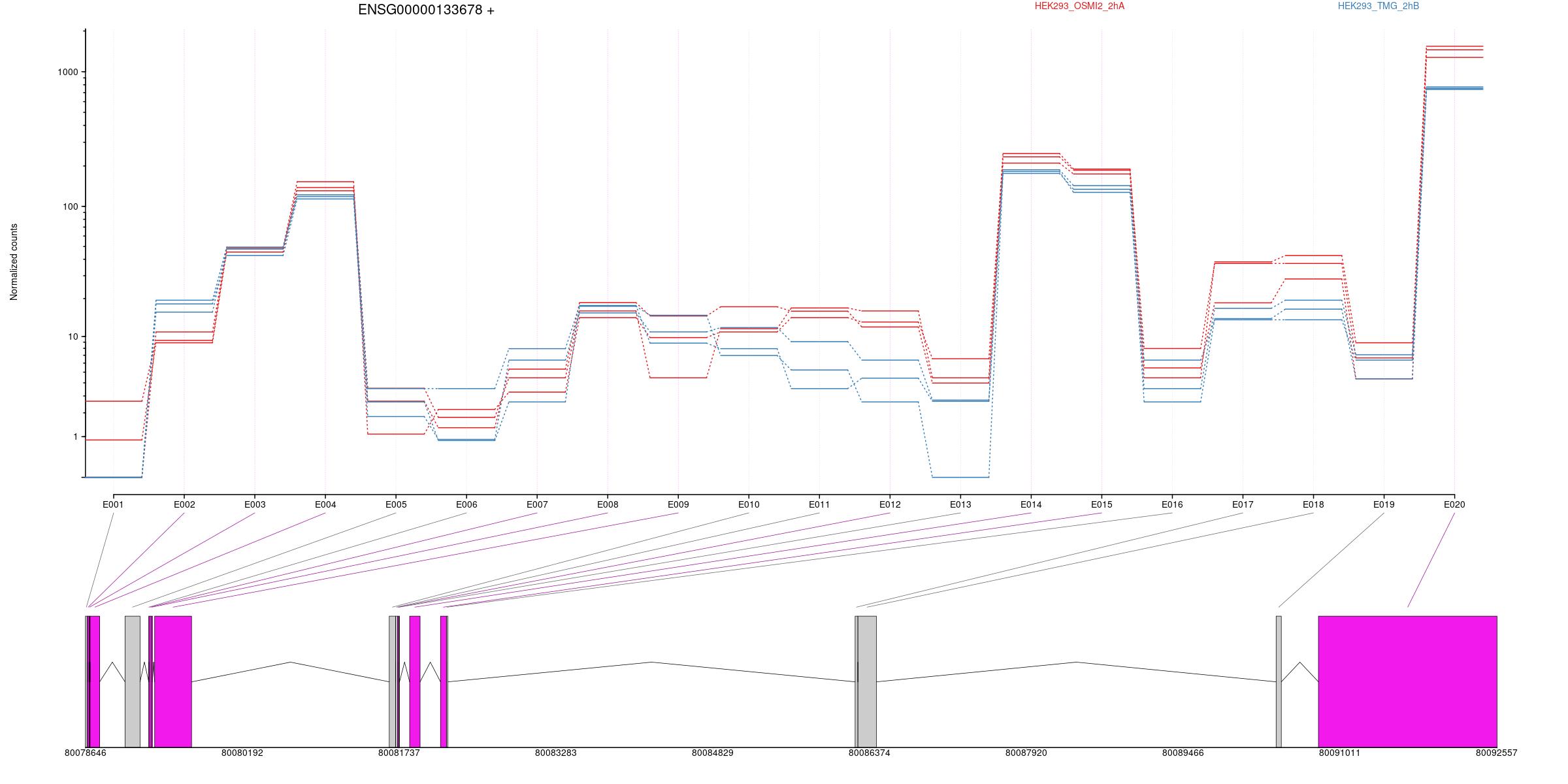Viewport: 1568px width, 784px height.
Task: Select the narrow gray exon before 80091011
Action: [1279, 681]
